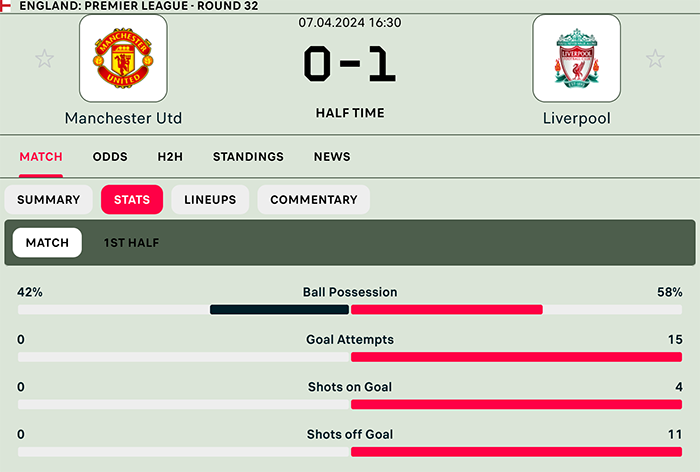Screen dimensions: 700x472
Task: Open the ODDS tab
Action: coord(110,157)
